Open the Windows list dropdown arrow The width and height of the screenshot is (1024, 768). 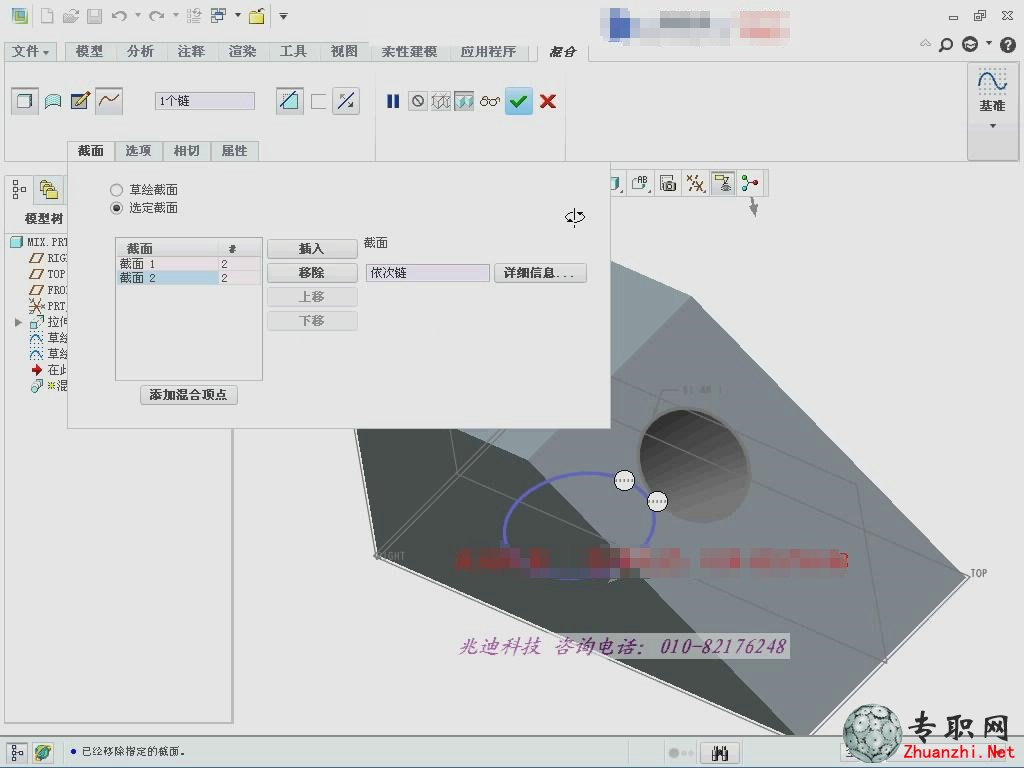pyautogui.click(x=238, y=15)
